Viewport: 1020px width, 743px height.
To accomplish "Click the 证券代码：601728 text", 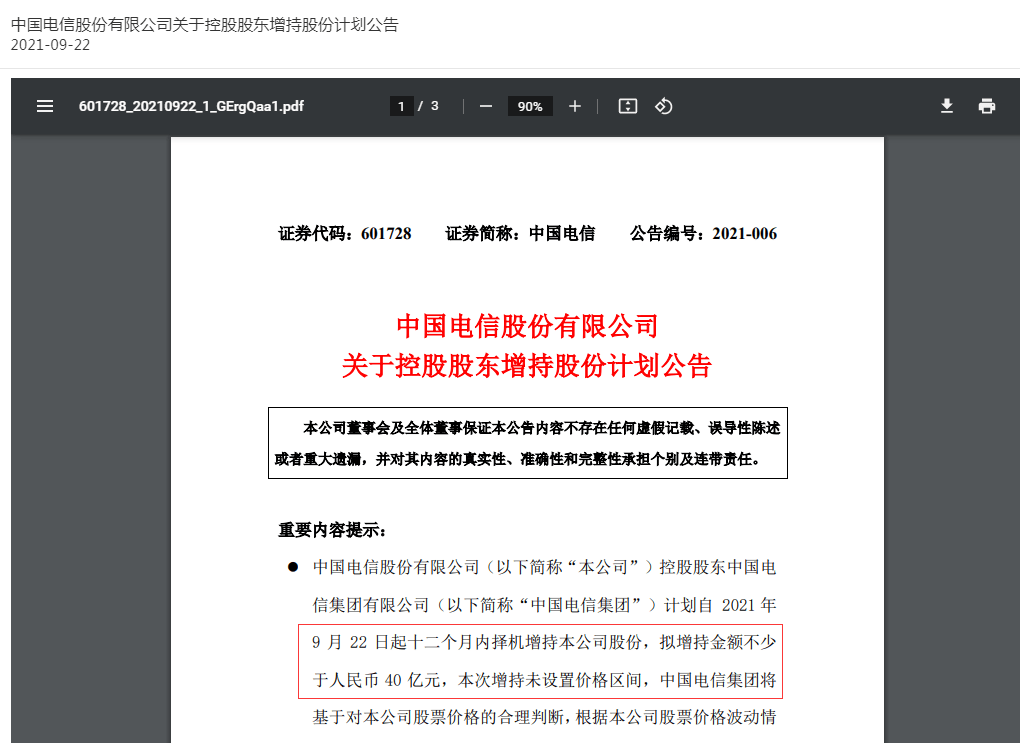I will (345, 234).
